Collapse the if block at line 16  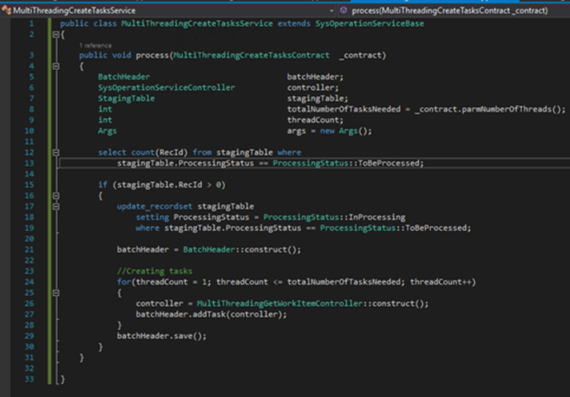tap(56, 196)
